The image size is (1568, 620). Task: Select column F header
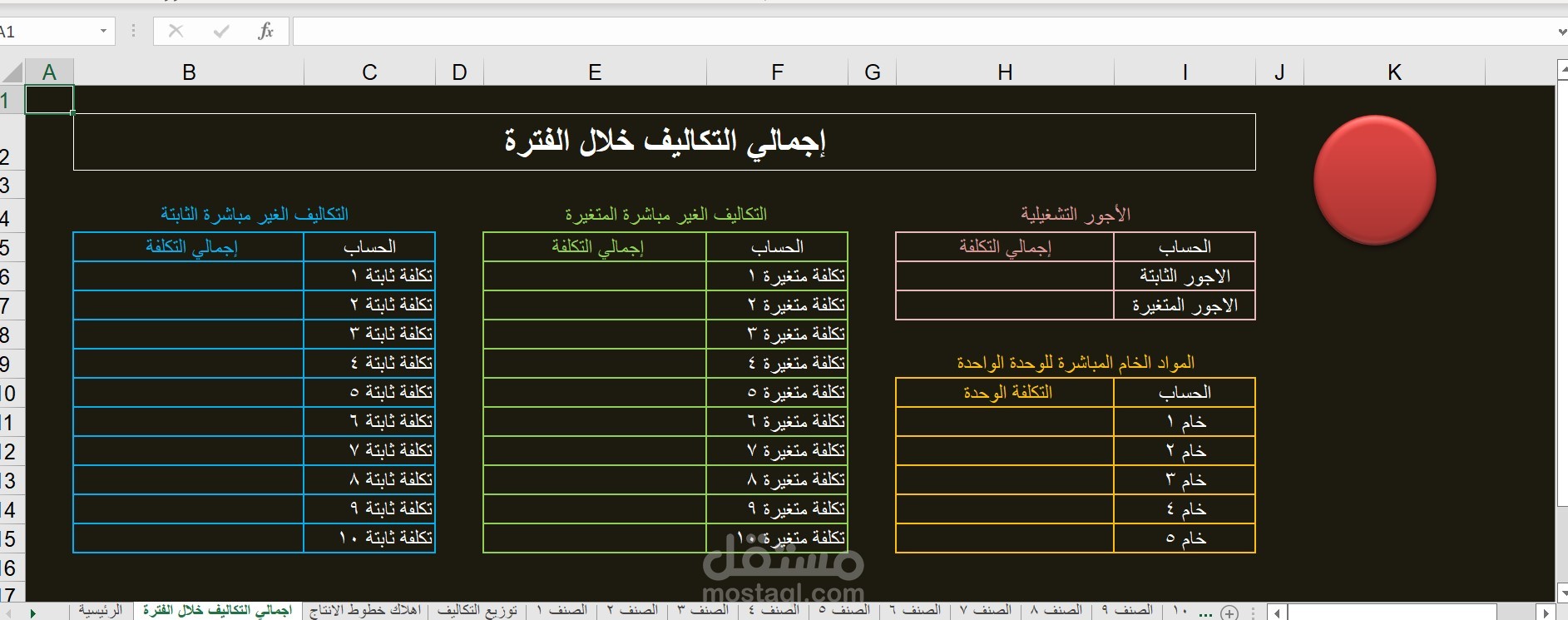[777, 72]
